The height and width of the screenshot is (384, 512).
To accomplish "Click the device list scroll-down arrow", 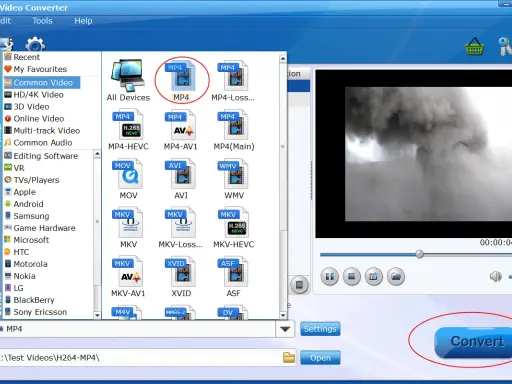I will [x=97, y=315].
